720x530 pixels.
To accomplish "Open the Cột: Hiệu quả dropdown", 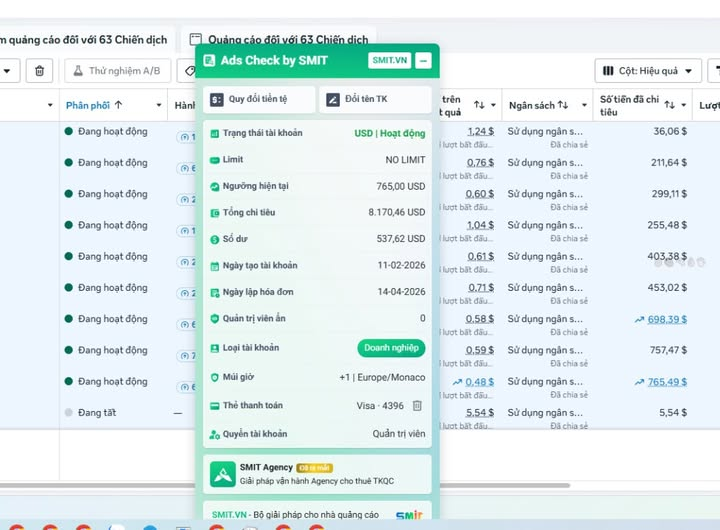I will (x=648, y=71).
